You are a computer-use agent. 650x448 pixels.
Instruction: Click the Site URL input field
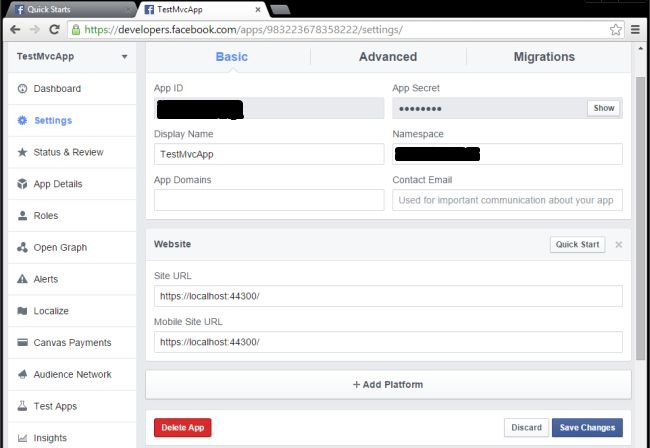click(388, 296)
